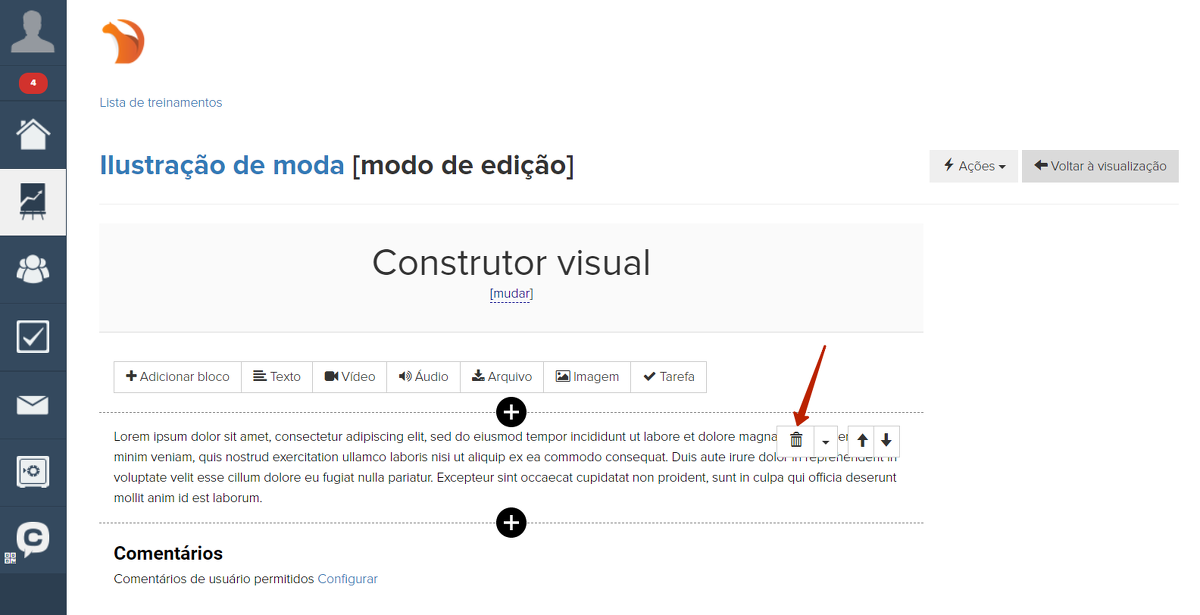Expand the Ações dropdown

click(973, 166)
